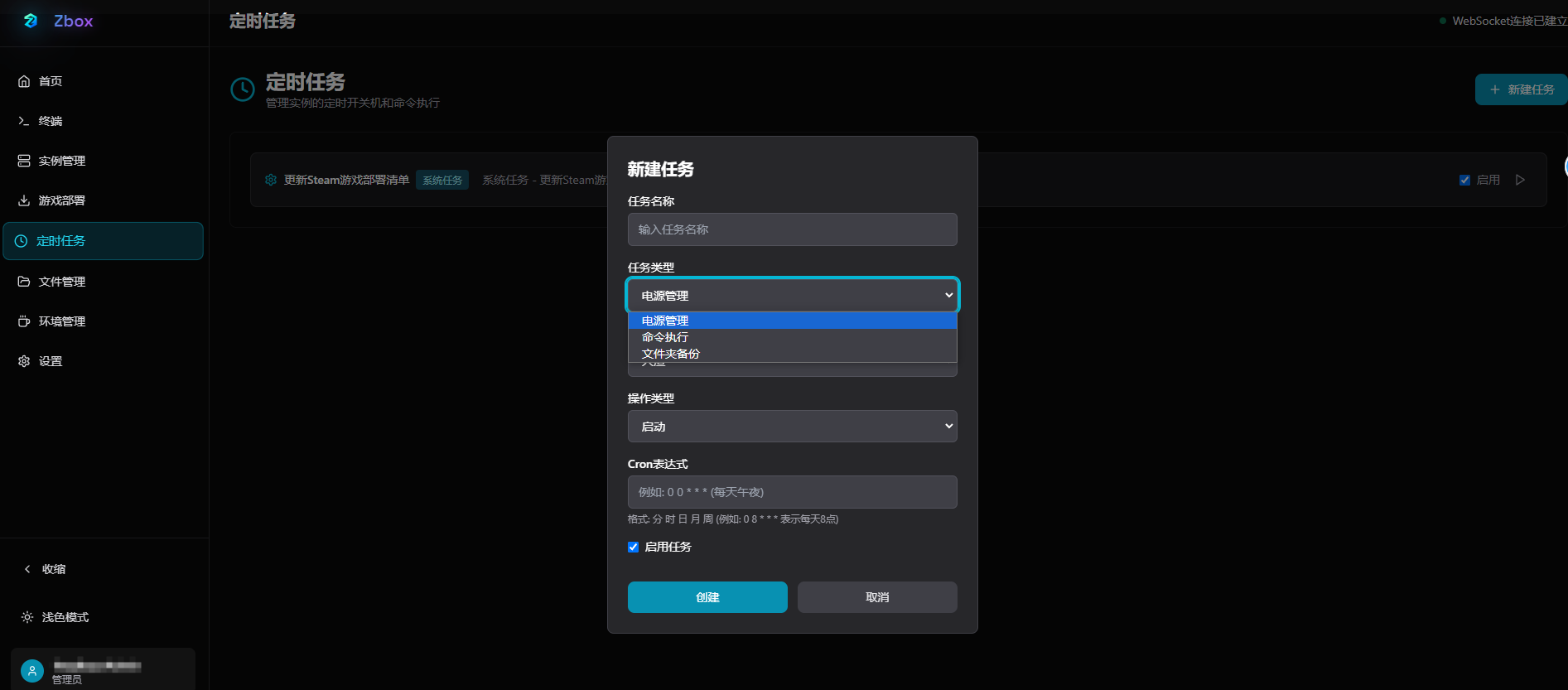Viewport: 1568px width, 690px height.
Task: Collapse the sidebar with 收缩
Action: [x=104, y=569]
